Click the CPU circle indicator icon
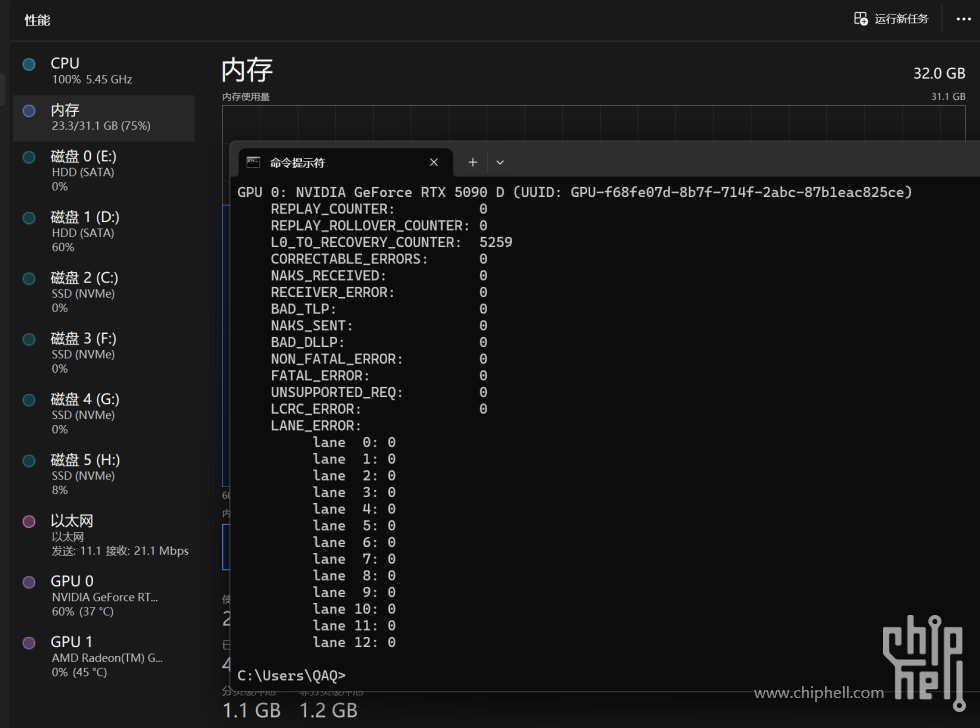The image size is (980, 728). (29, 64)
